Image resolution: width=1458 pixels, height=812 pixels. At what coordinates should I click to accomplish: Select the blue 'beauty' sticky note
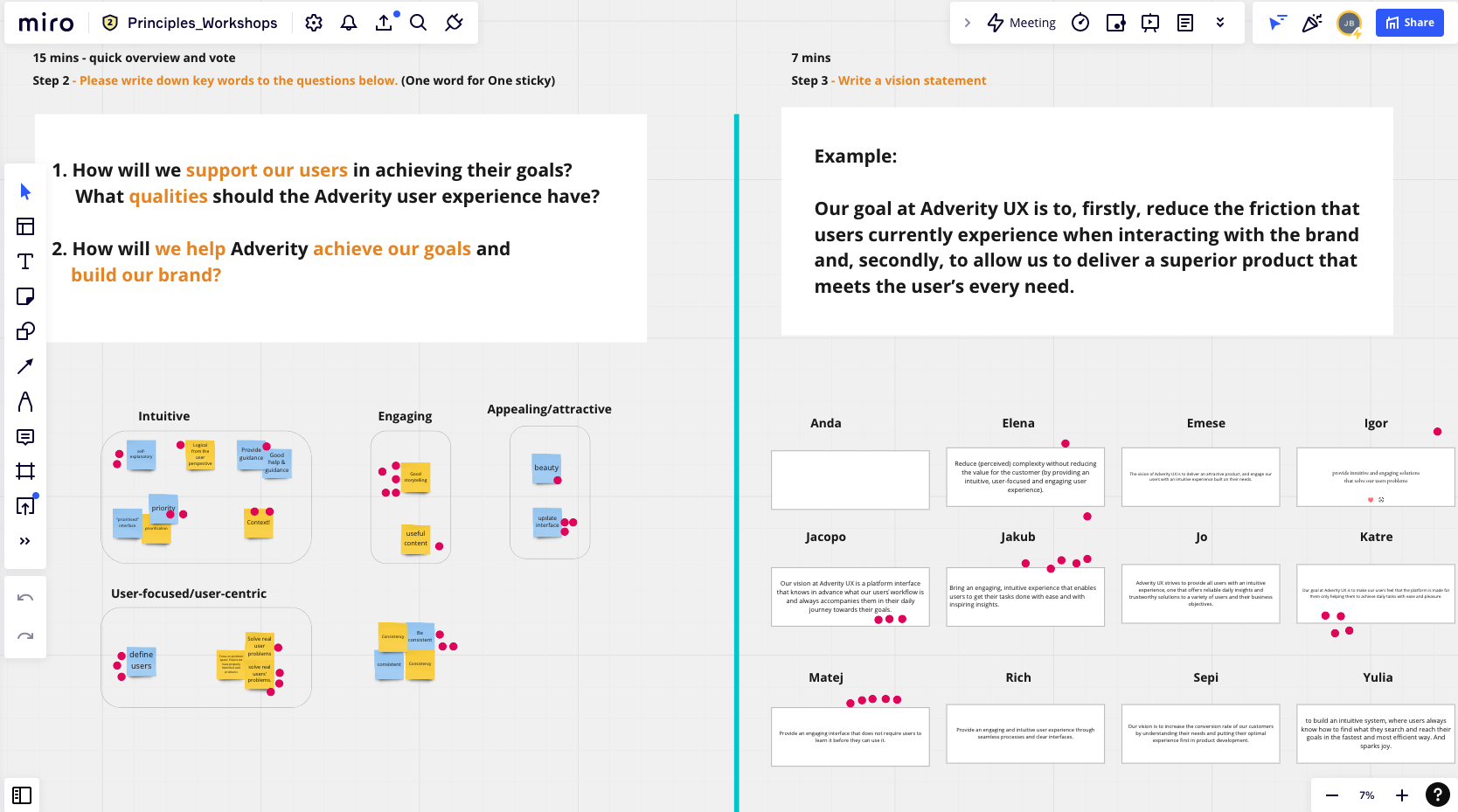pyautogui.click(x=546, y=468)
